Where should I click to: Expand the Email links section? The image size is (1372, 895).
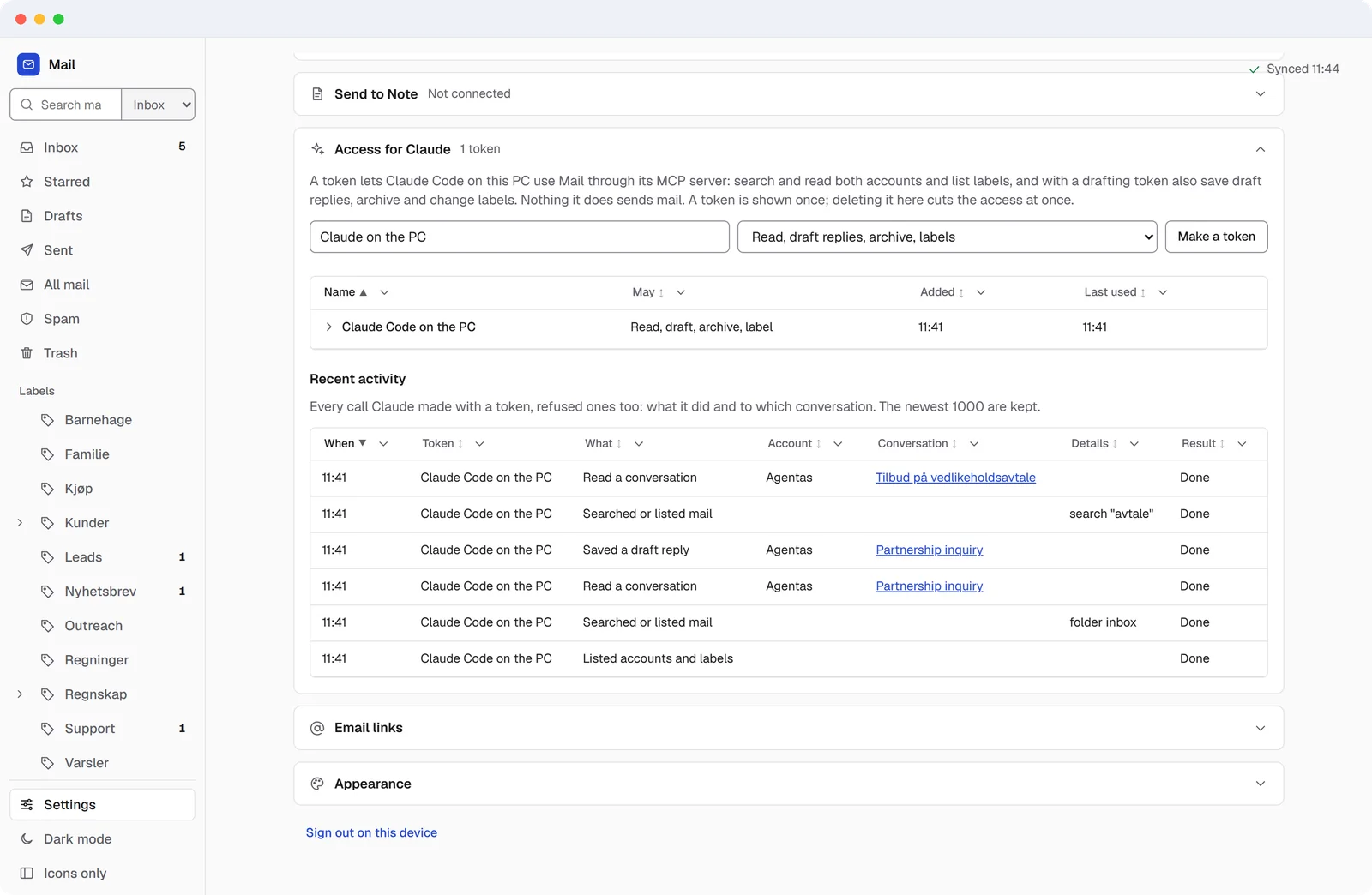coord(789,728)
